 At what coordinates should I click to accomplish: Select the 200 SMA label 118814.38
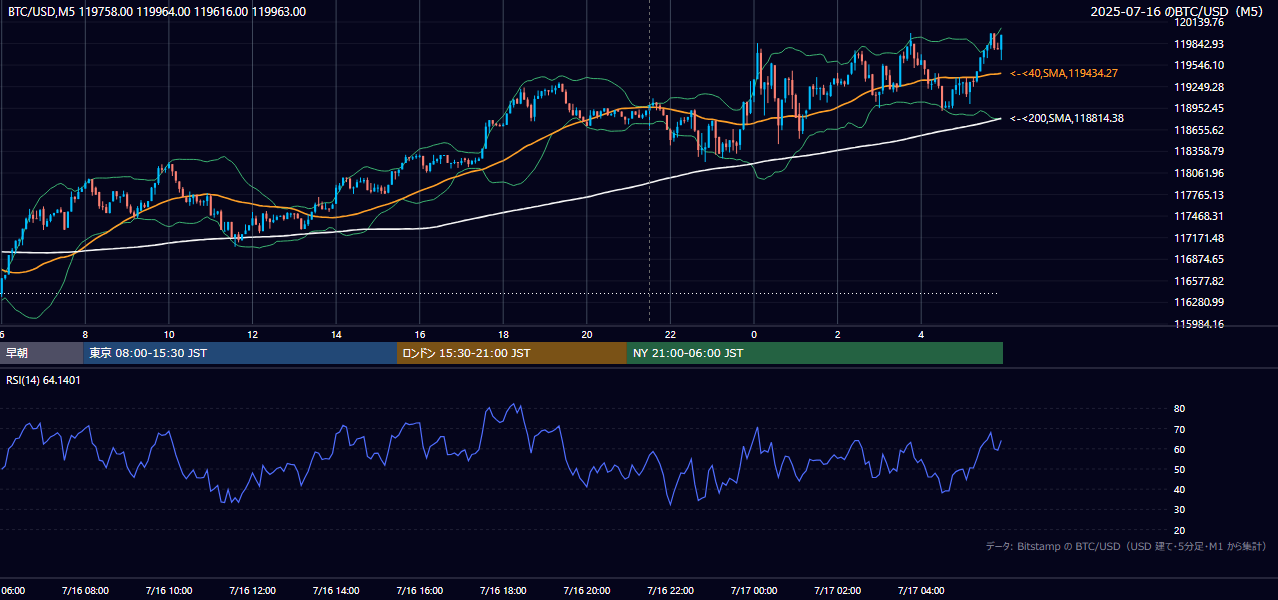coord(1067,118)
